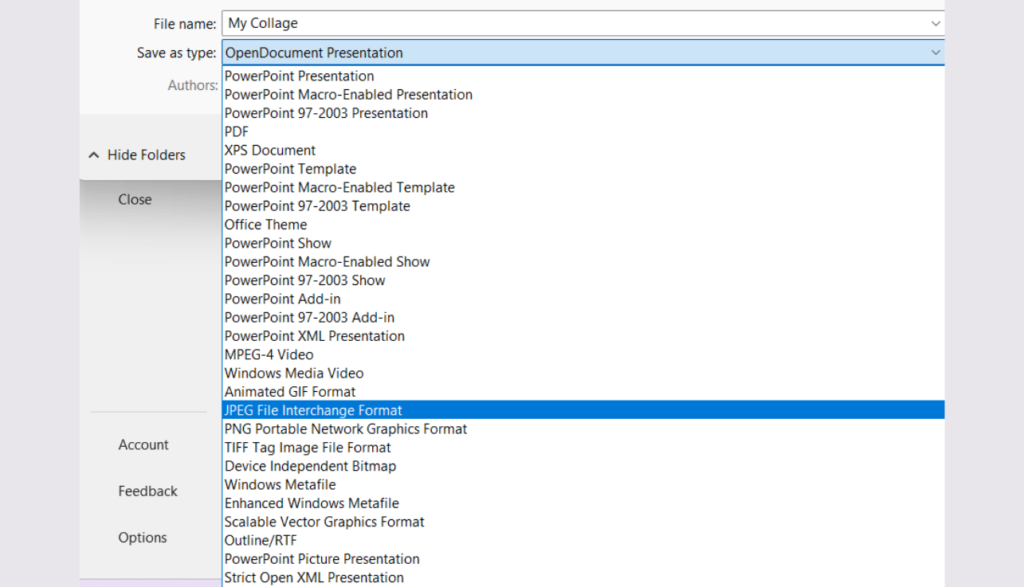Select Office Theme format

583,225
